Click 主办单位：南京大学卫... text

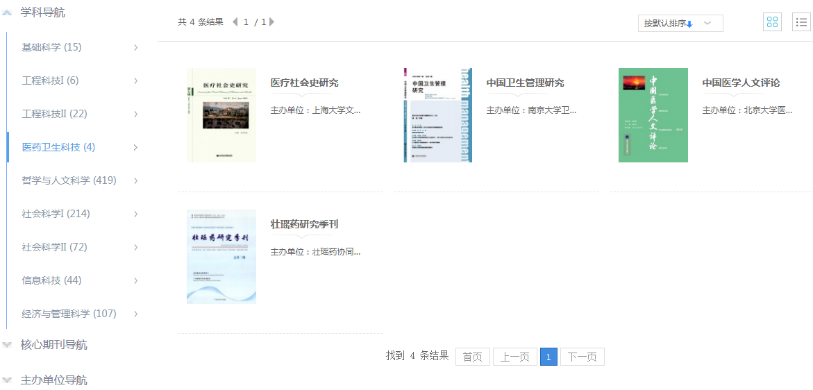531,110
